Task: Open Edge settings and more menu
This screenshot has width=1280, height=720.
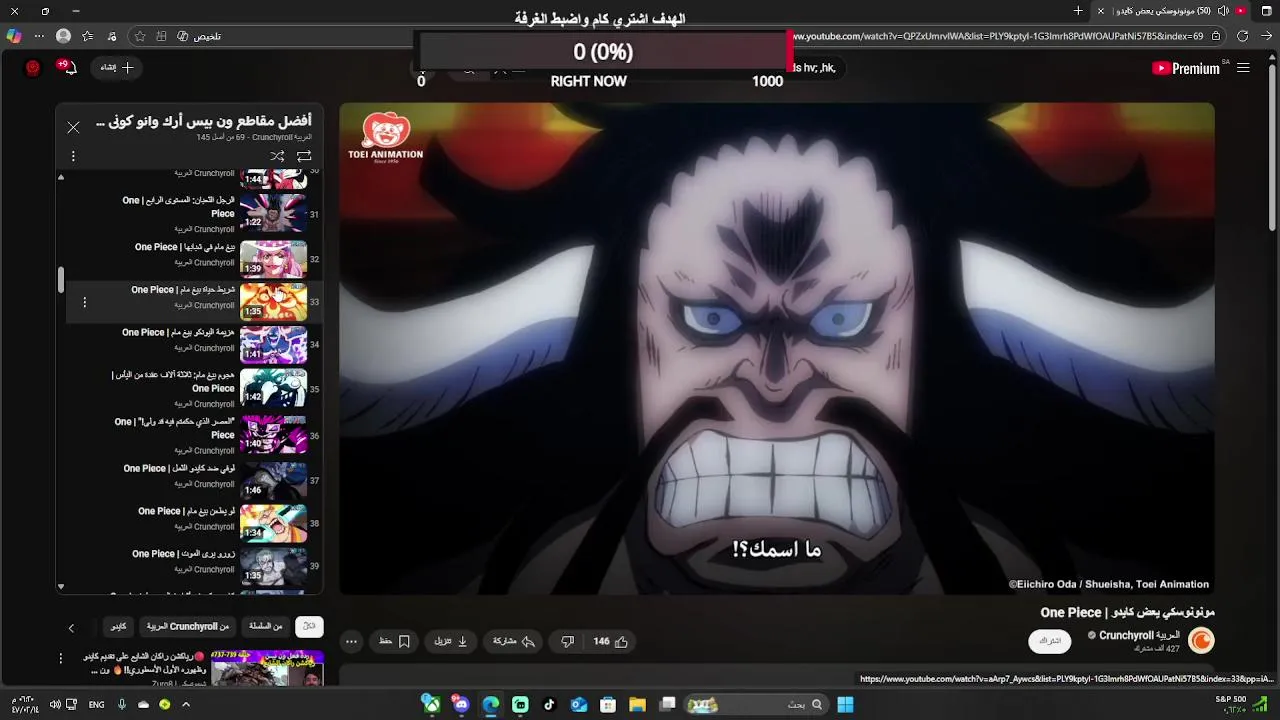Action: click(x=39, y=36)
